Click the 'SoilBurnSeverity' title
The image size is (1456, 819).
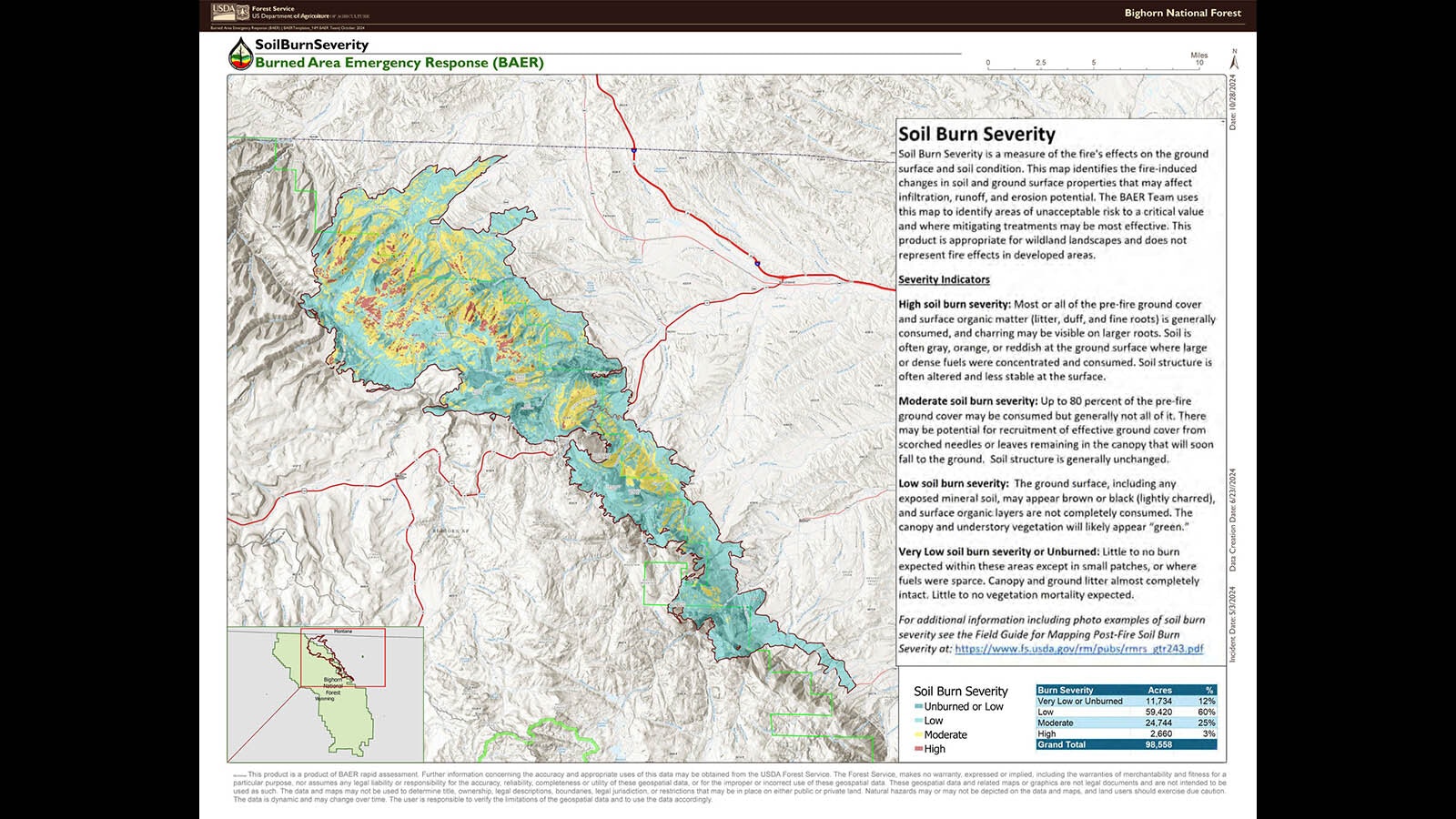pos(311,45)
